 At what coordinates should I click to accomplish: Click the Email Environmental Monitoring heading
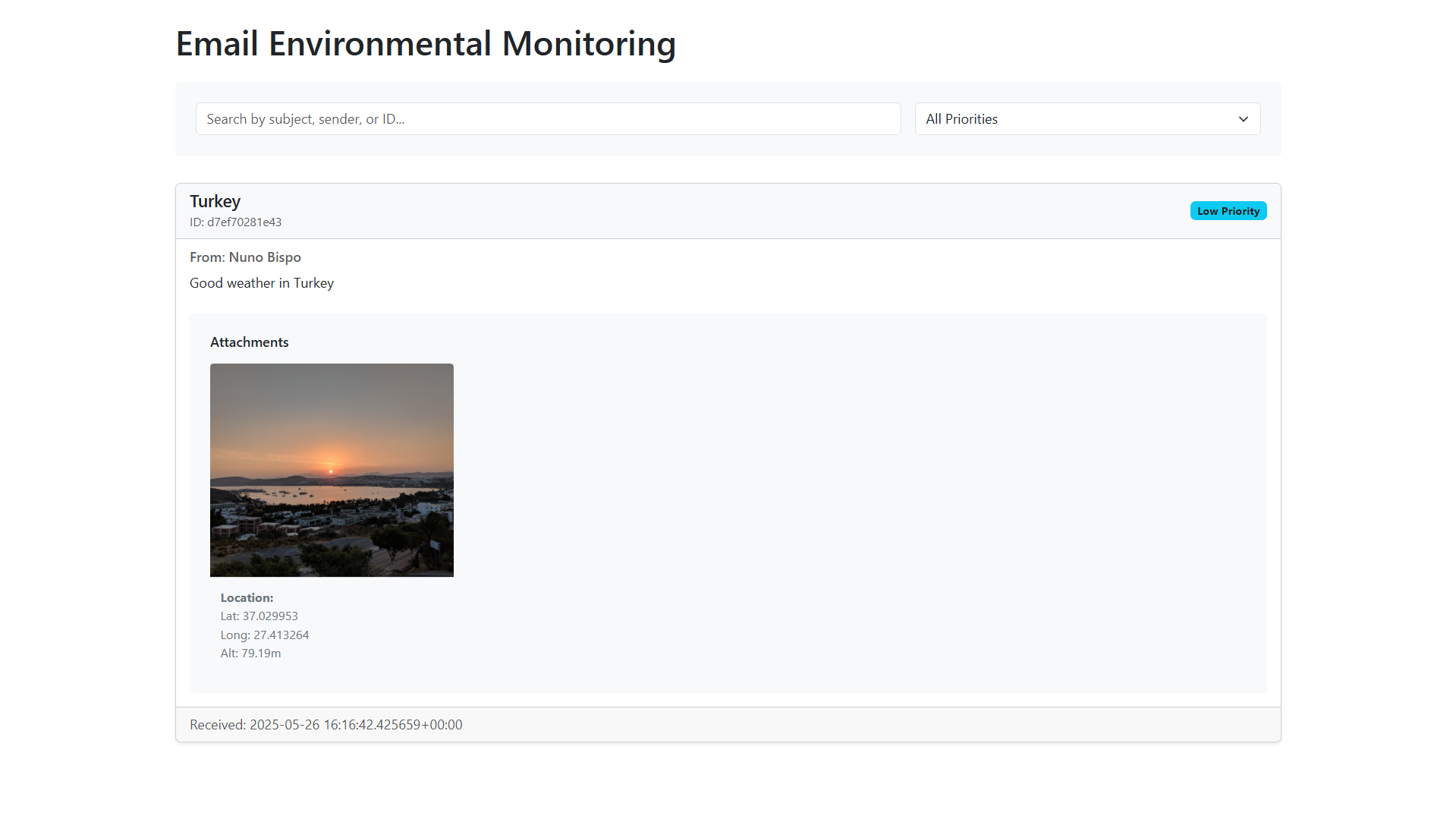(x=425, y=43)
